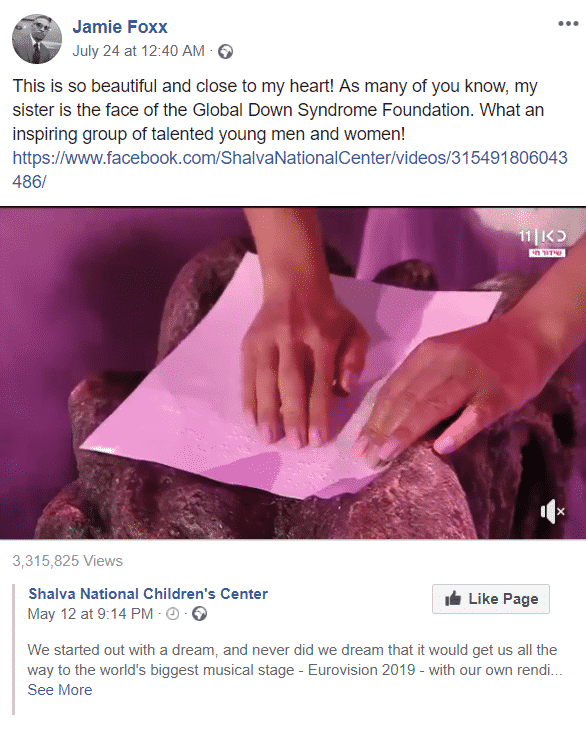586x730 pixels.
Task: Click the 3,315,825 Views count
Action: (x=67, y=561)
